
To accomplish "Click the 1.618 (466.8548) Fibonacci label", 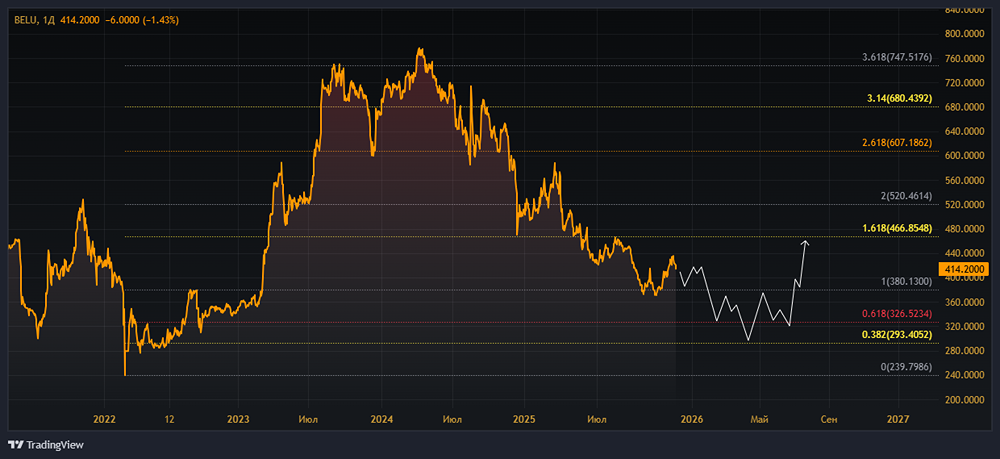I will click(897, 228).
